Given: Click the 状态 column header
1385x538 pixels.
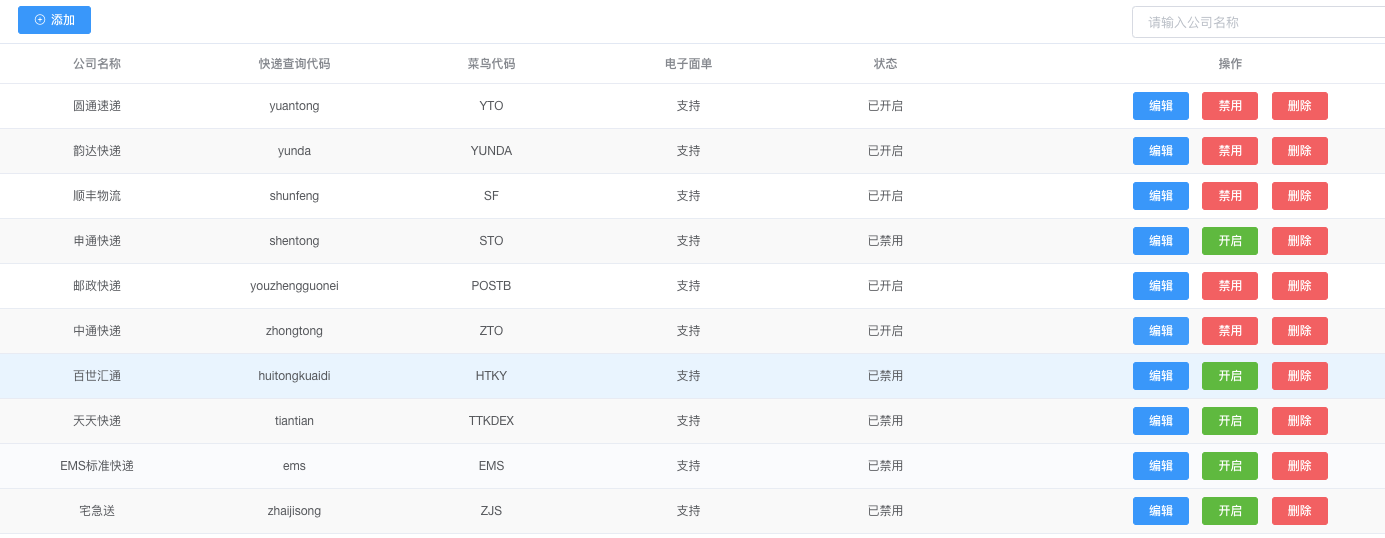Looking at the screenshot, I should click(x=885, y=64).
